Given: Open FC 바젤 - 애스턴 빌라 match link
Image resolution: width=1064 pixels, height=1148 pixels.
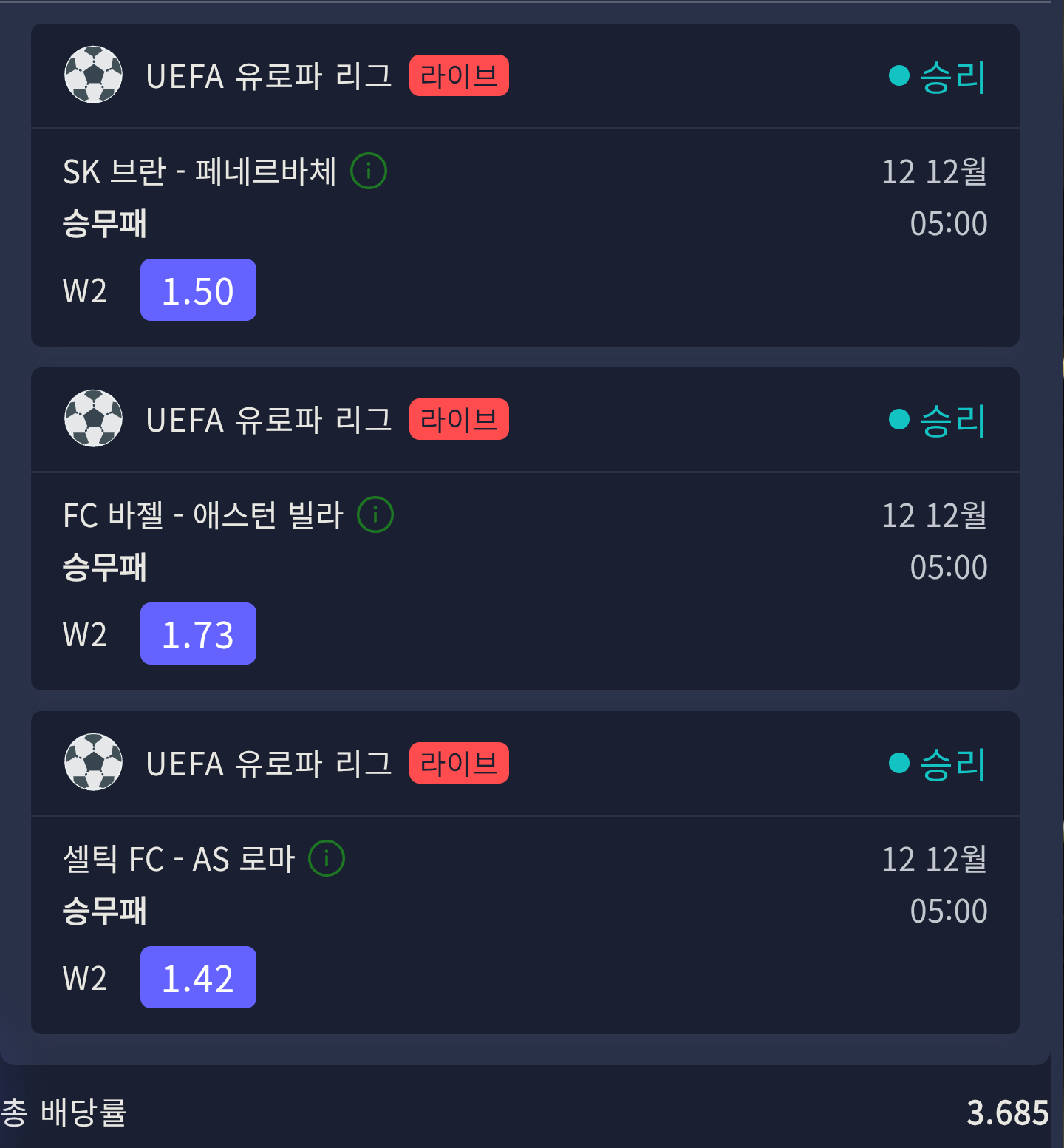Looking at the screenshot, I should pos(203,515).
